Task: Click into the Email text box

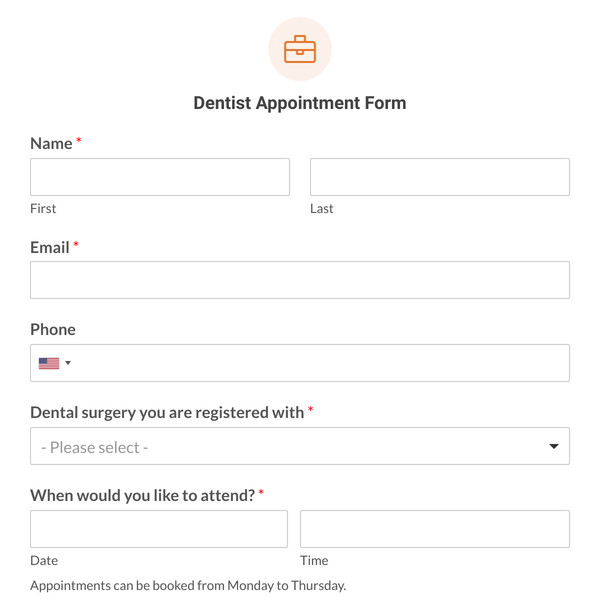Action: tap(300, 280)
